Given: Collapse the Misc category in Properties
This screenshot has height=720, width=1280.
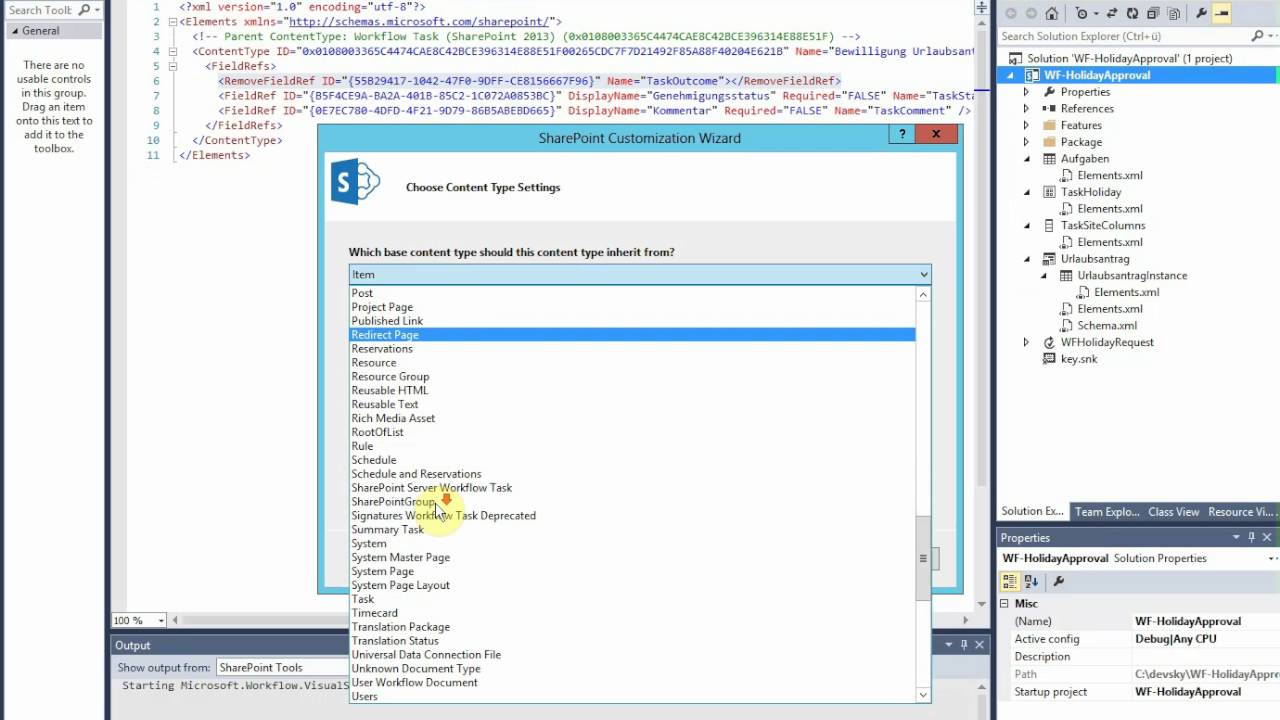Looking at the screenshot, I should (x=1005, y=604).
